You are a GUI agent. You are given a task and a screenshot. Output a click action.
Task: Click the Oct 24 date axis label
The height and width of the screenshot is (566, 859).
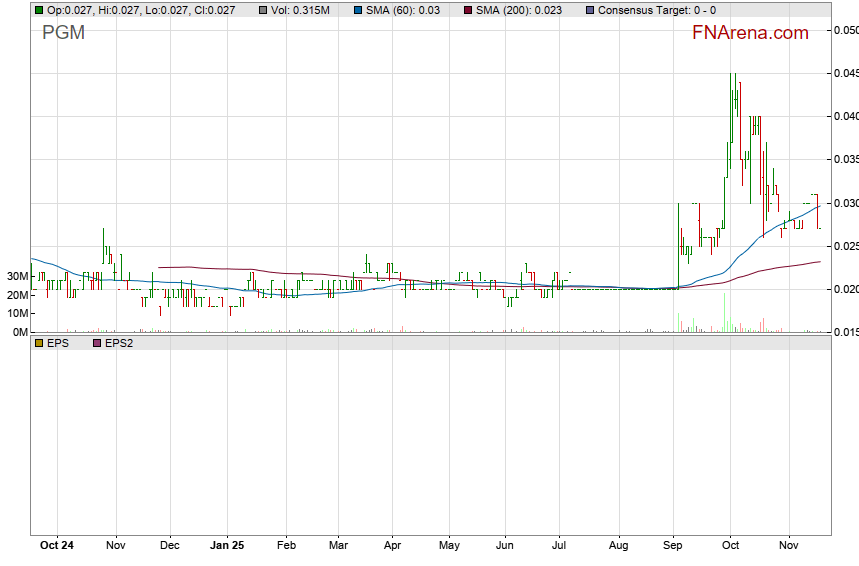tap(56, 546)
